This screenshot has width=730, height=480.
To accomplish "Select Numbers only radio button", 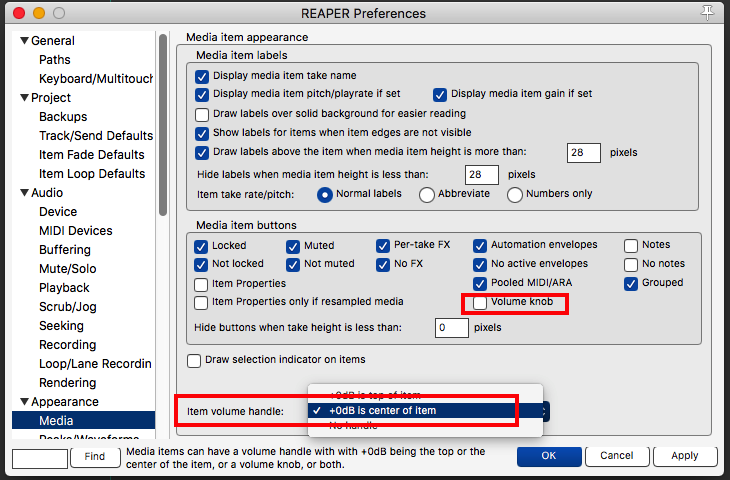I will tap(514, 195).
